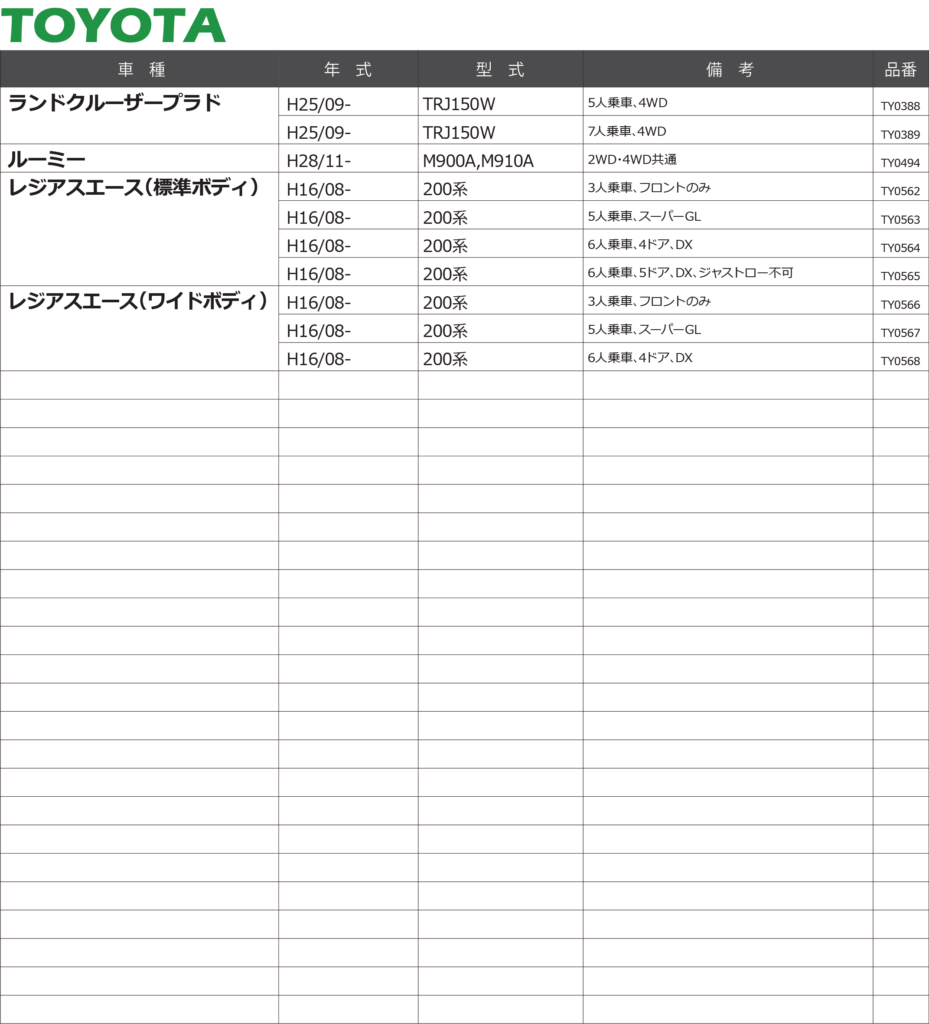Open part number TY0565
The width and height of the screenshot is (929, 1024).
900,276
